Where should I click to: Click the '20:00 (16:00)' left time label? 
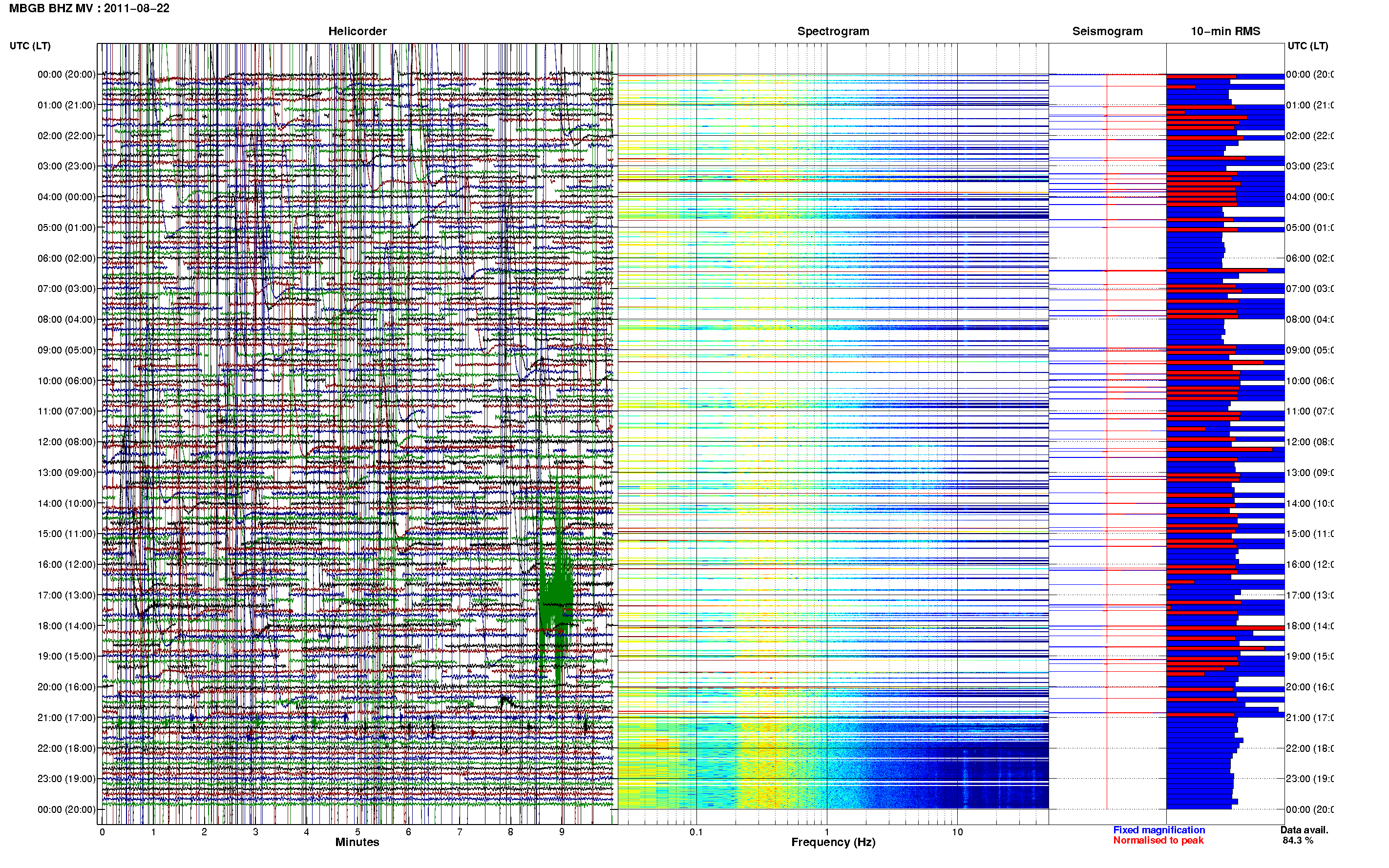point(66,687)
